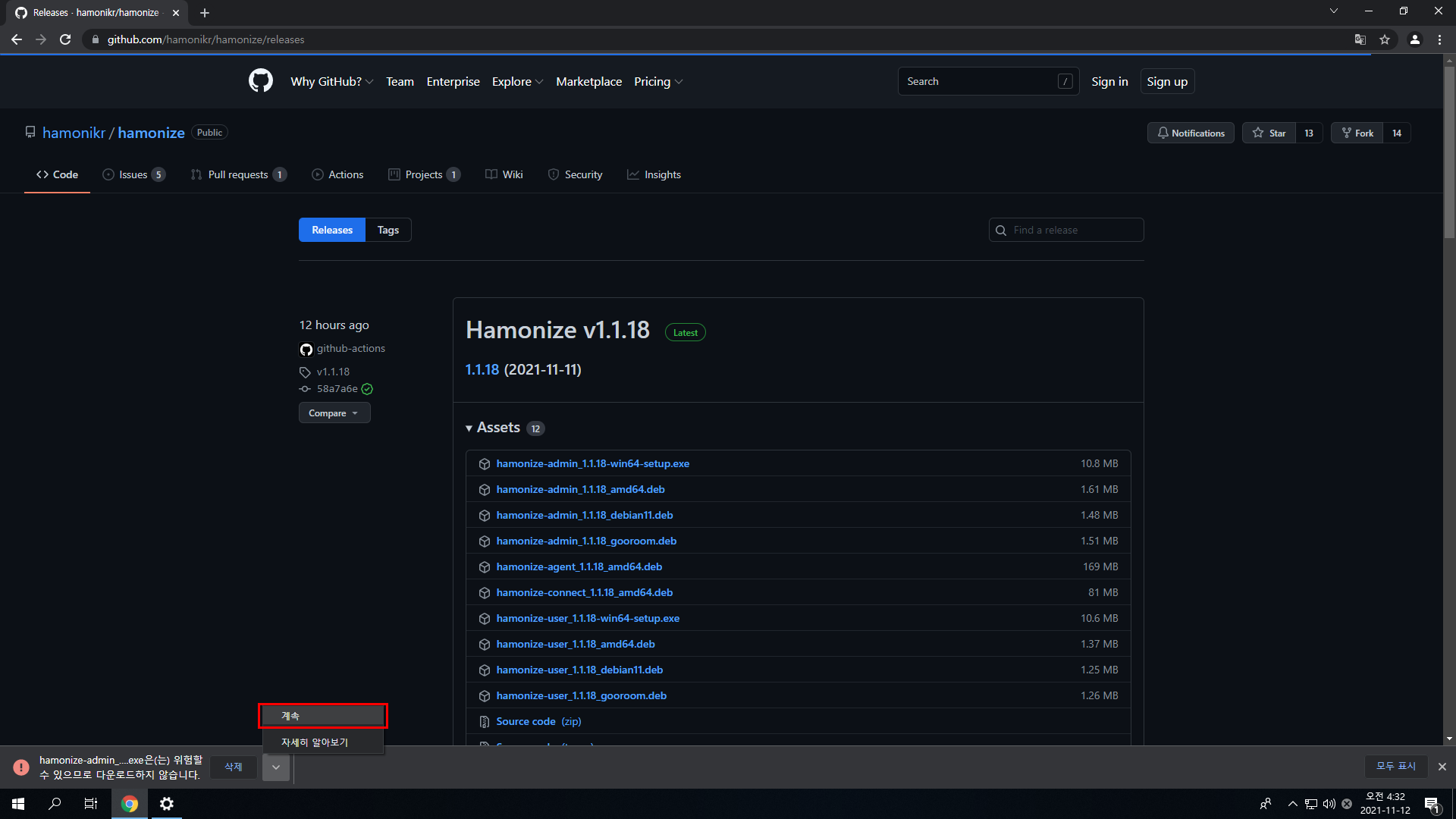Viewport: 1456px width, 819px height.
Task: Open the Insights tab
Action: coord(654,174)
